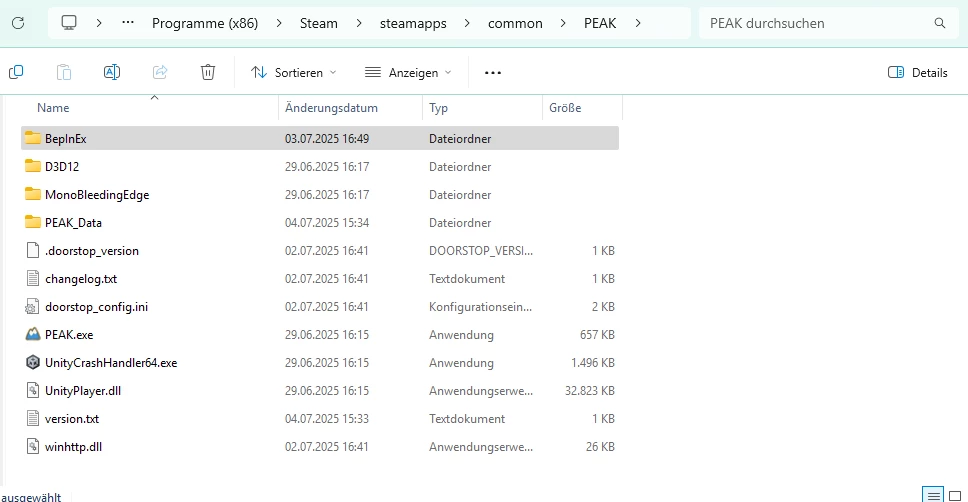Image resolution: width=968 pixels, height=502 pixels.
Task: Select the BepInEx folder icon
Action: 33,138
